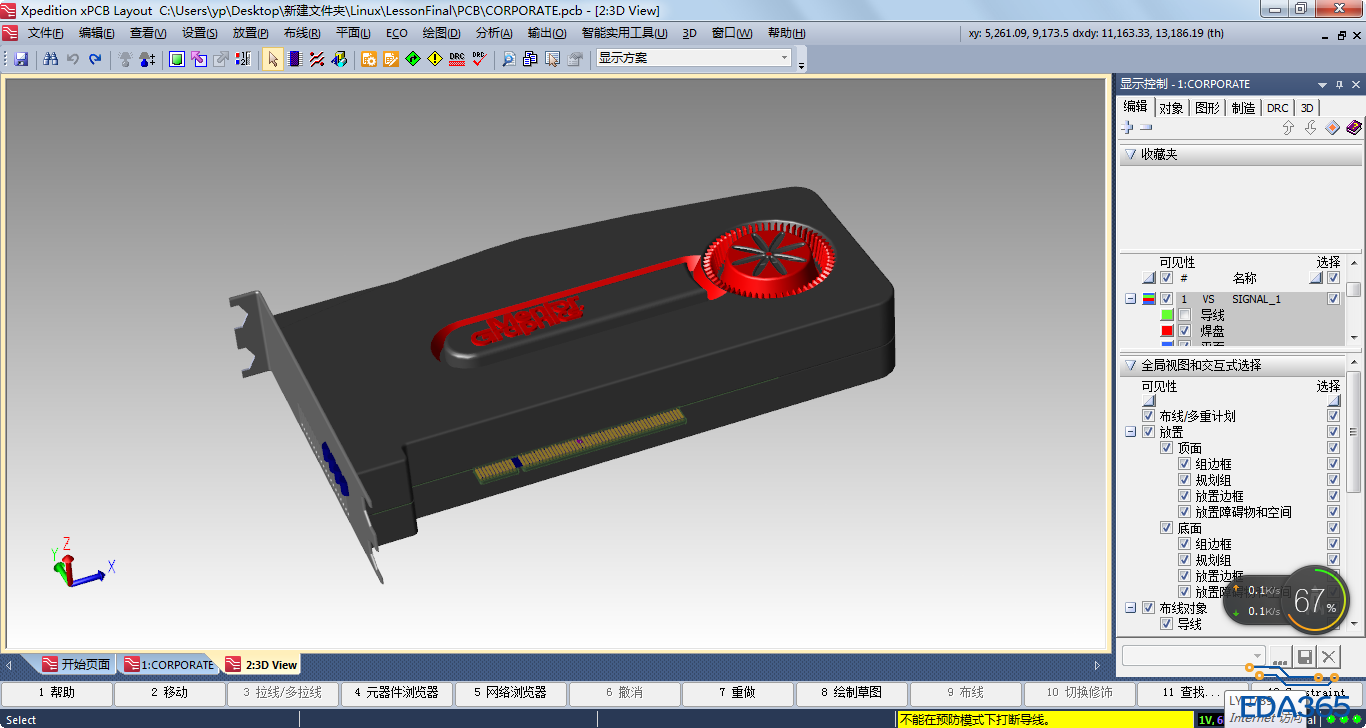This screenshot has height=728, width=1366.
Task: Click the purple help book icon
Action: pyautogui.click(x=1353, y=128)
